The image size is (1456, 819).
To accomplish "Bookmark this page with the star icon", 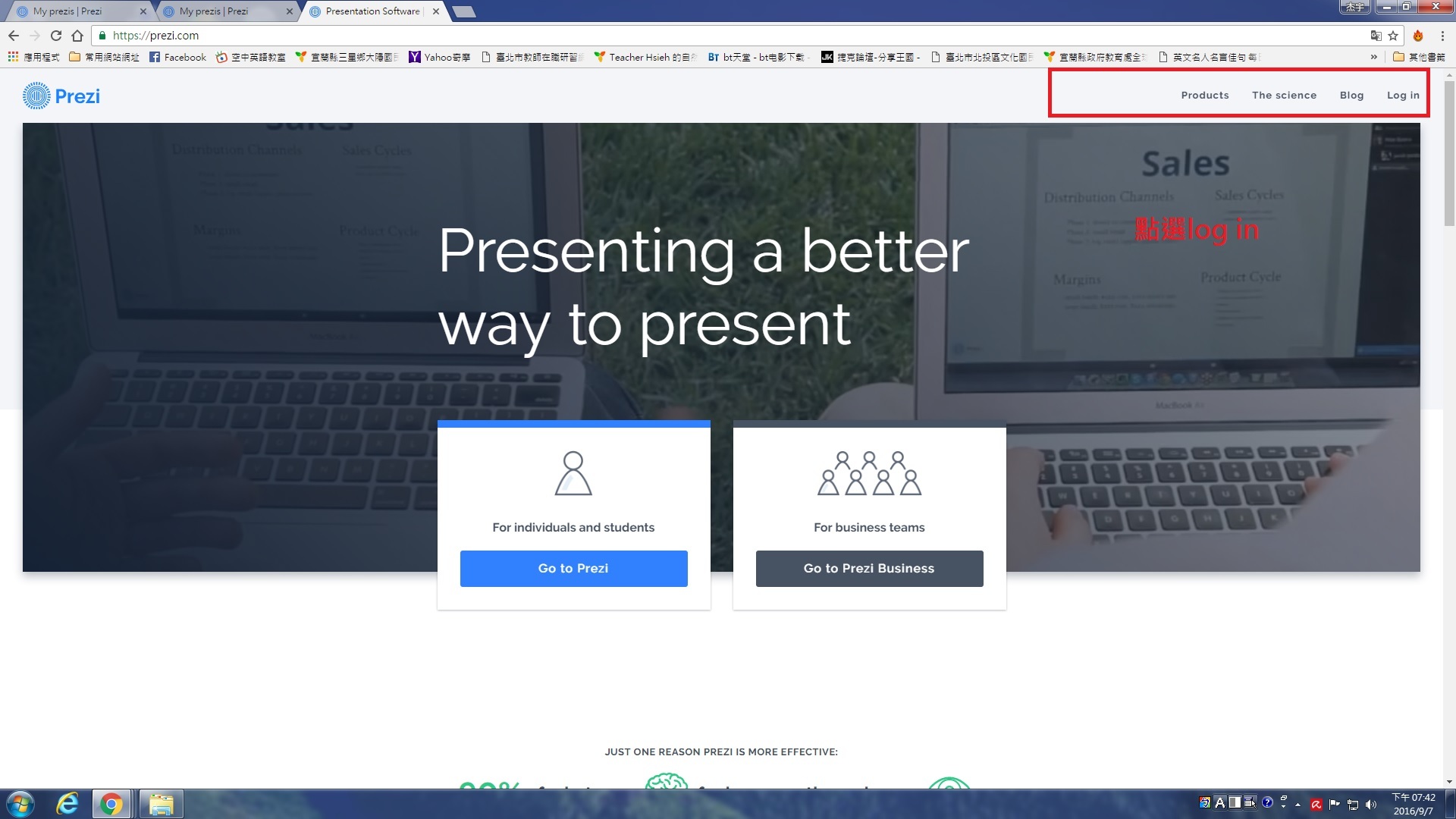I will (1393, 36).
